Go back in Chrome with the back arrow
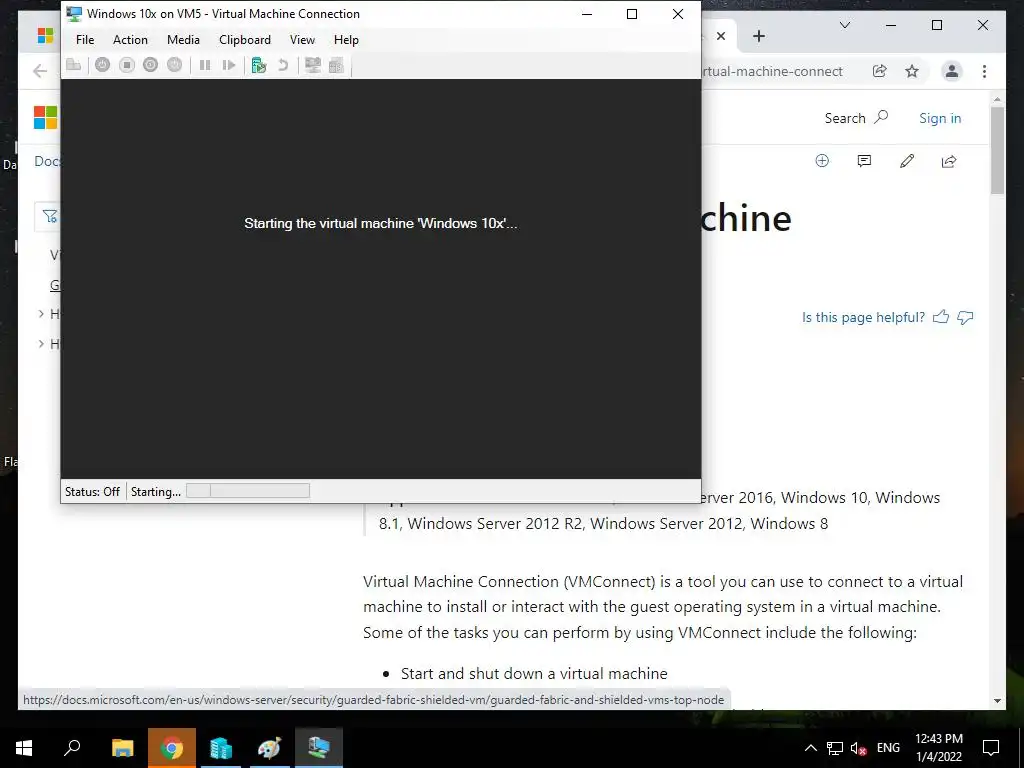Screen dimensions: 1024x768 point(40,71)
